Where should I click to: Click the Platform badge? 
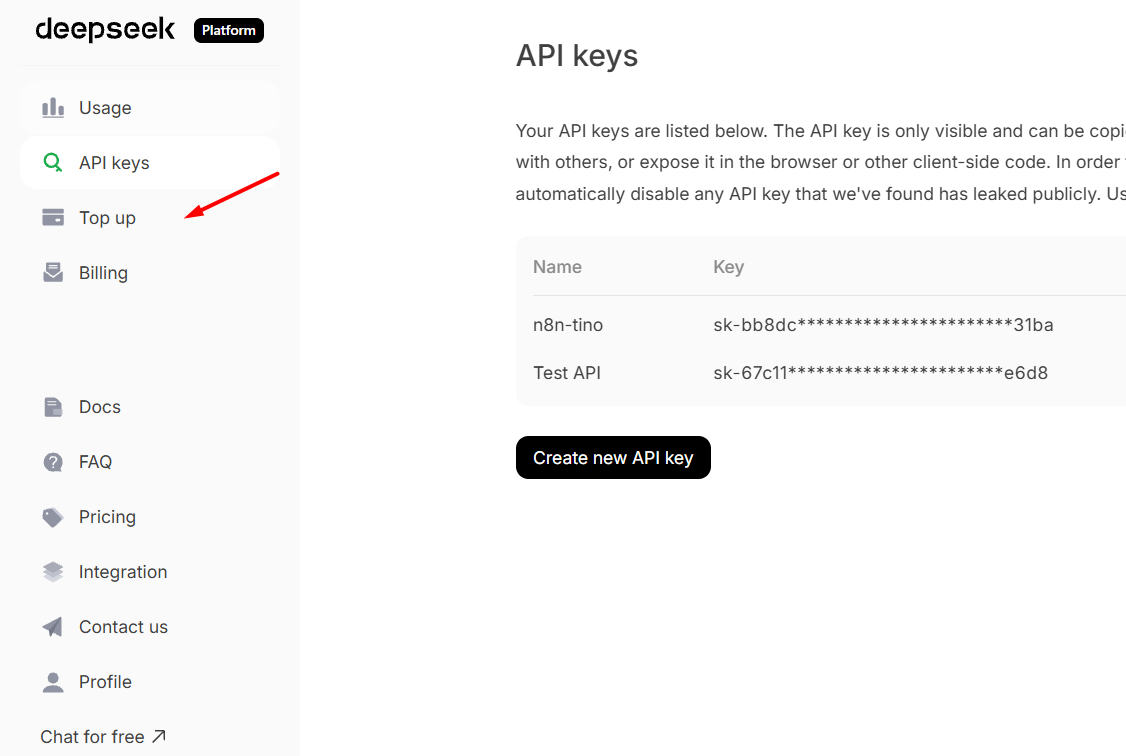(x=229, y=31)
